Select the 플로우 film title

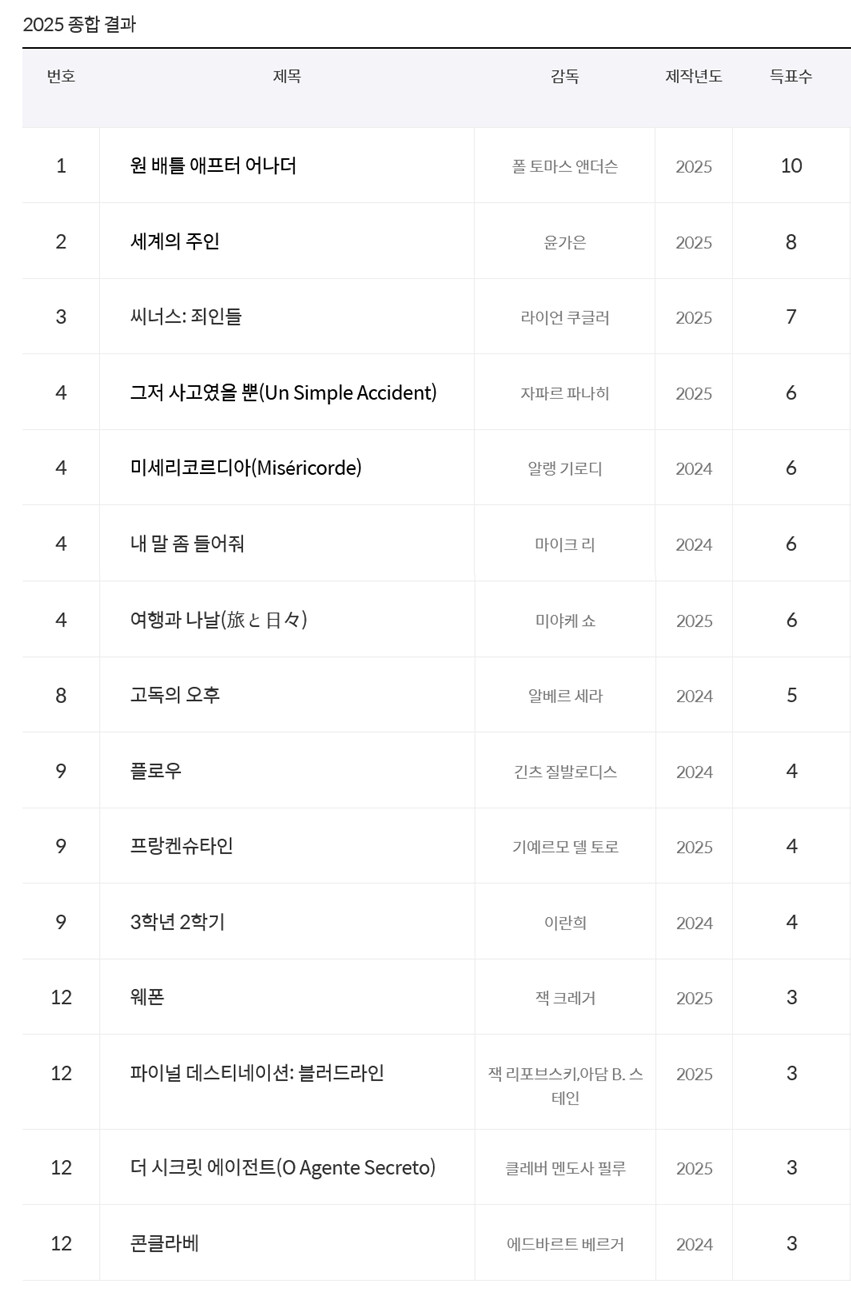[x=156, y=771]
